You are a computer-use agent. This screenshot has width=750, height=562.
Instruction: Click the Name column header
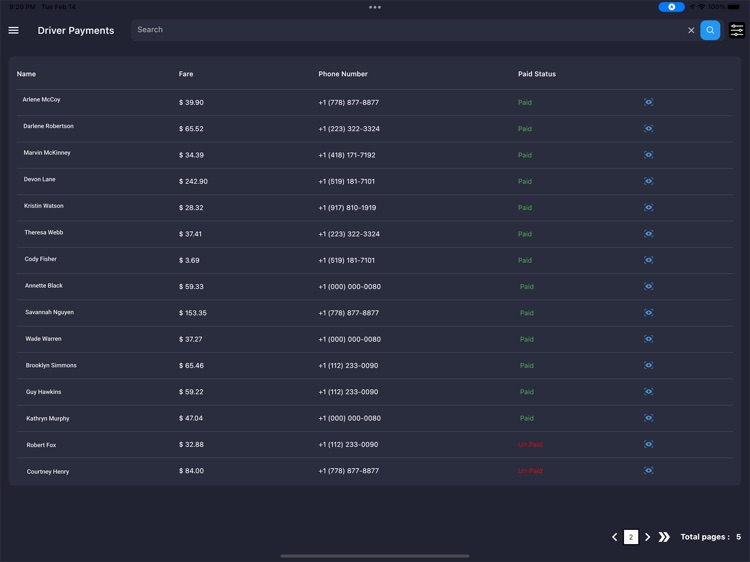(x=26, y=74)
